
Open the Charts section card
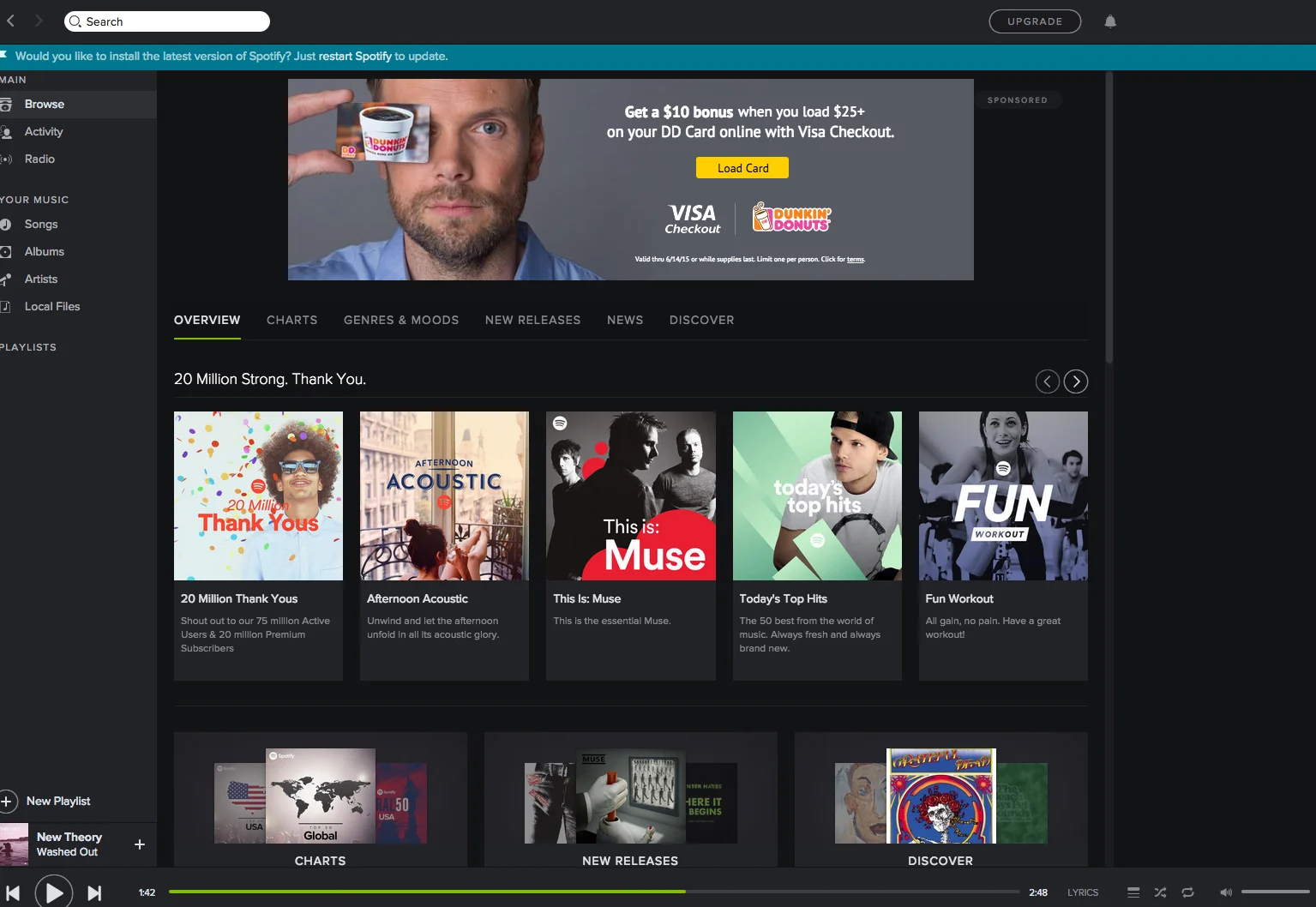(321, 800)
